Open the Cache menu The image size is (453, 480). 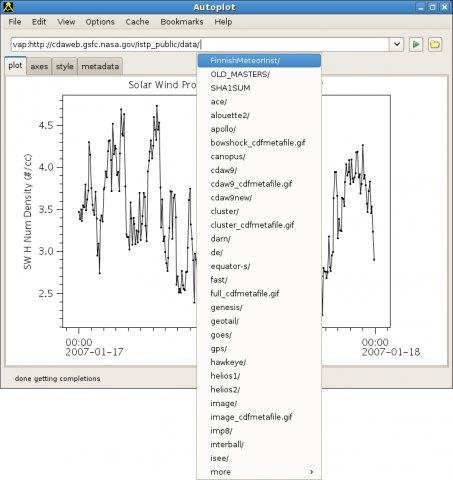pyautogui.click(x=137, y=22)
